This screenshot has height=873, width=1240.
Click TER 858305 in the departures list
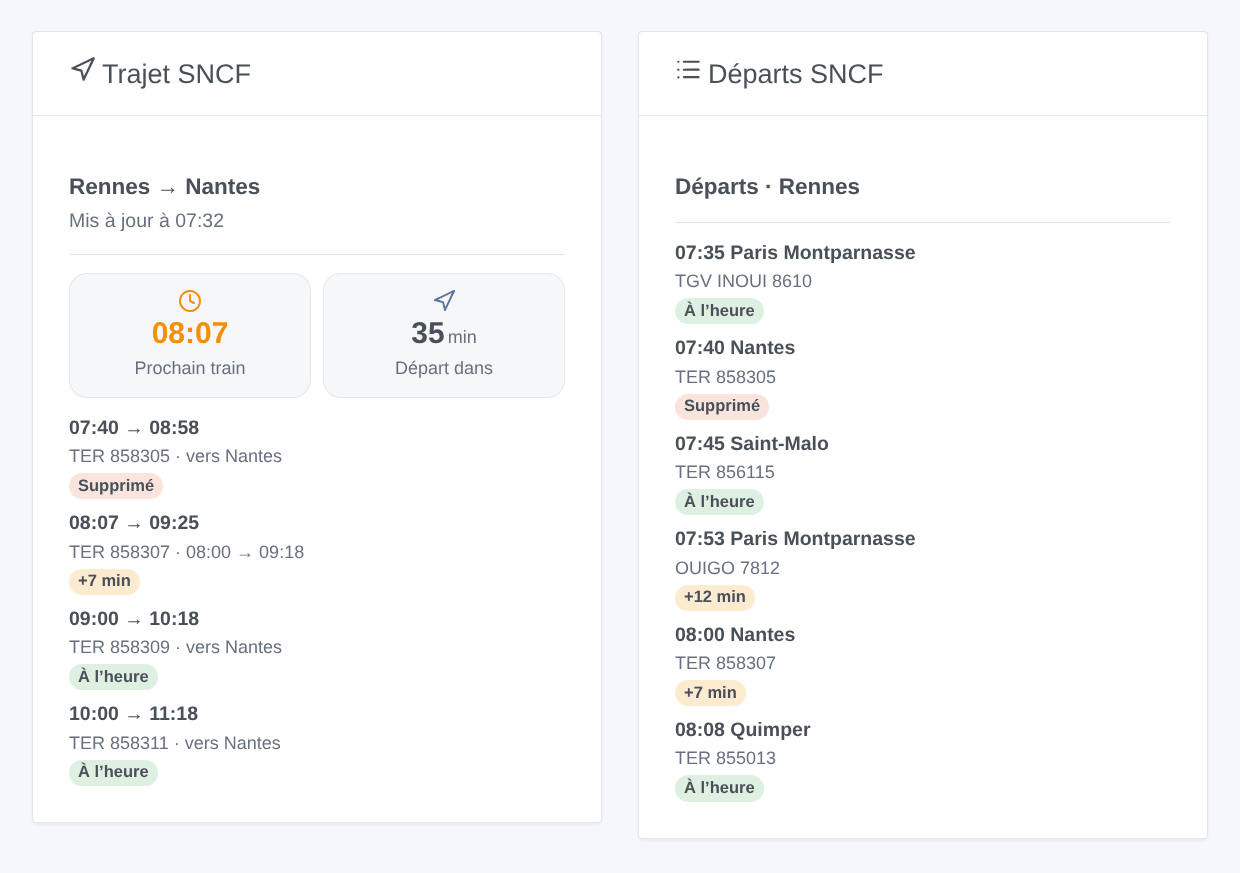point(725,377)
